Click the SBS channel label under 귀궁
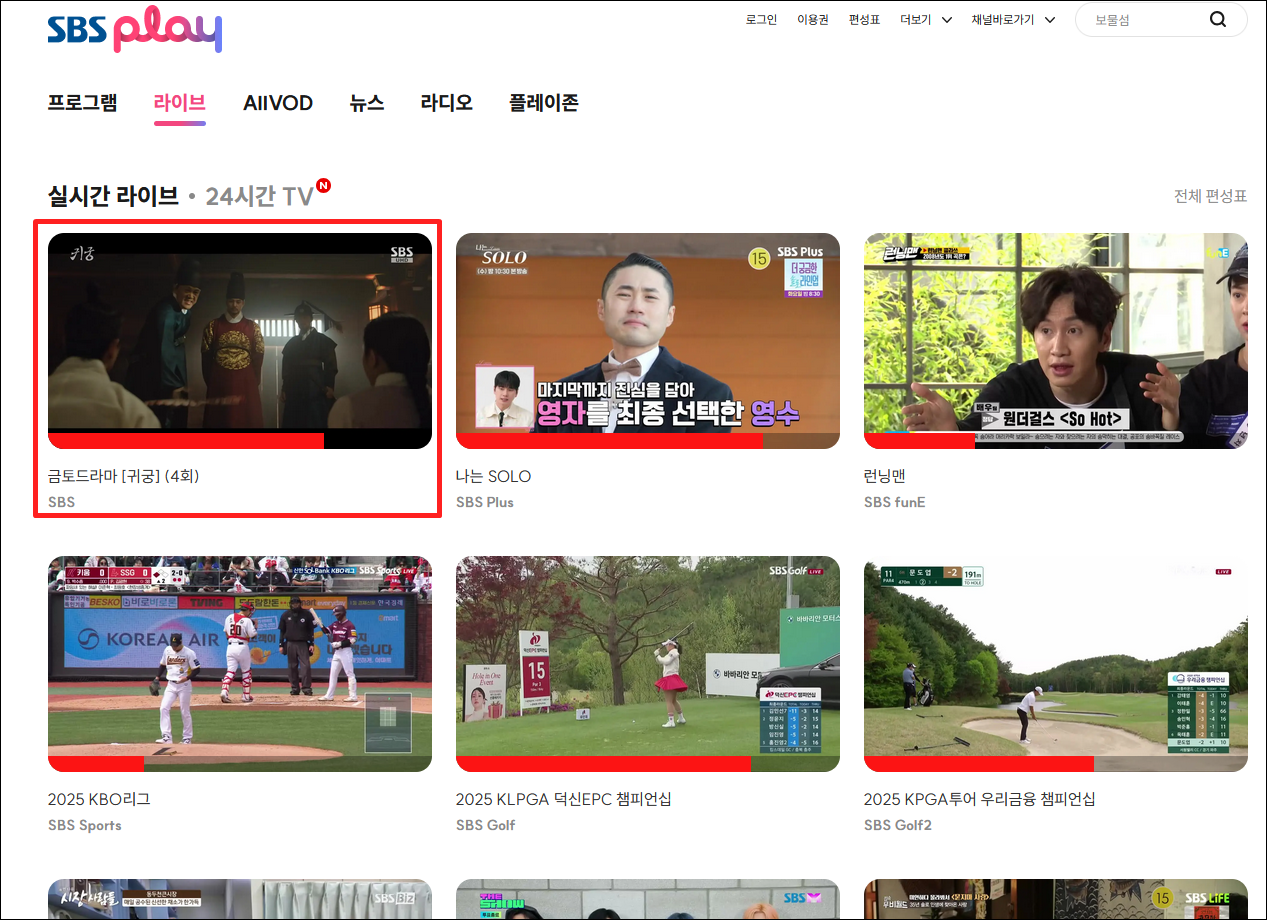This screenshot has height=920, width=1267. (61, 502)
